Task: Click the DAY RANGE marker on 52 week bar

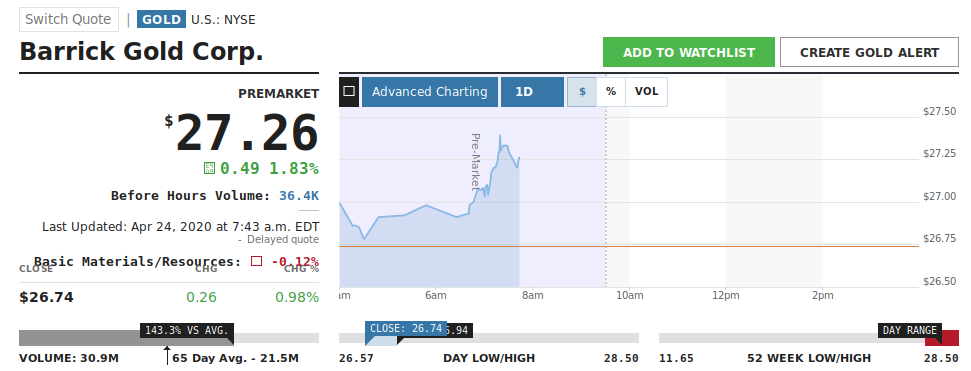Action: pos(910,331)
